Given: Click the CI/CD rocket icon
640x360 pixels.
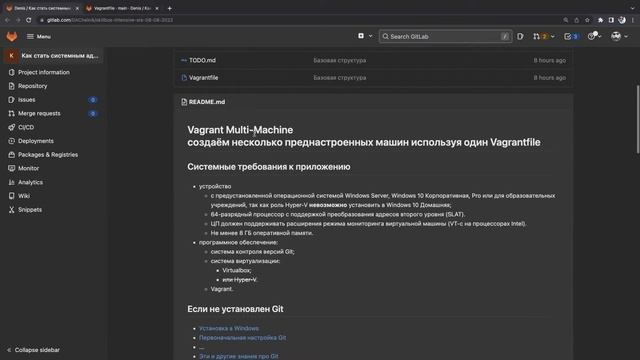Looking at the screenshot, I should click(11, 127).
